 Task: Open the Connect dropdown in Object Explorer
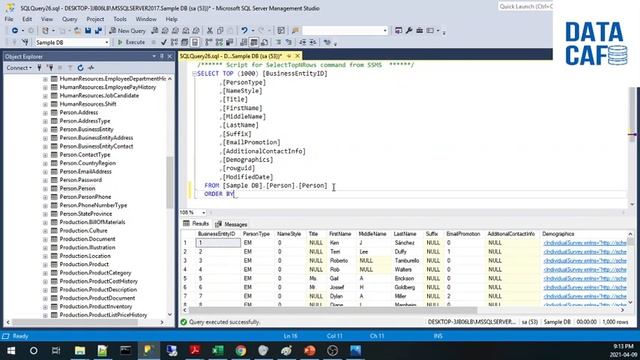[19, 68]
